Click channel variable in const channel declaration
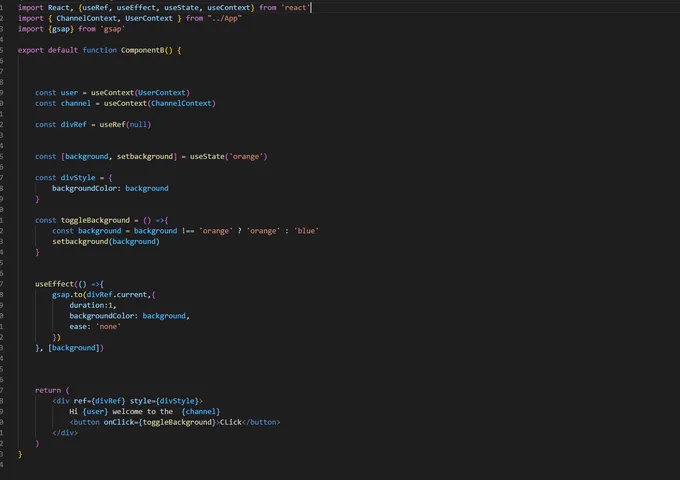The height and width of the screenshot is (480, 680). 76,103
